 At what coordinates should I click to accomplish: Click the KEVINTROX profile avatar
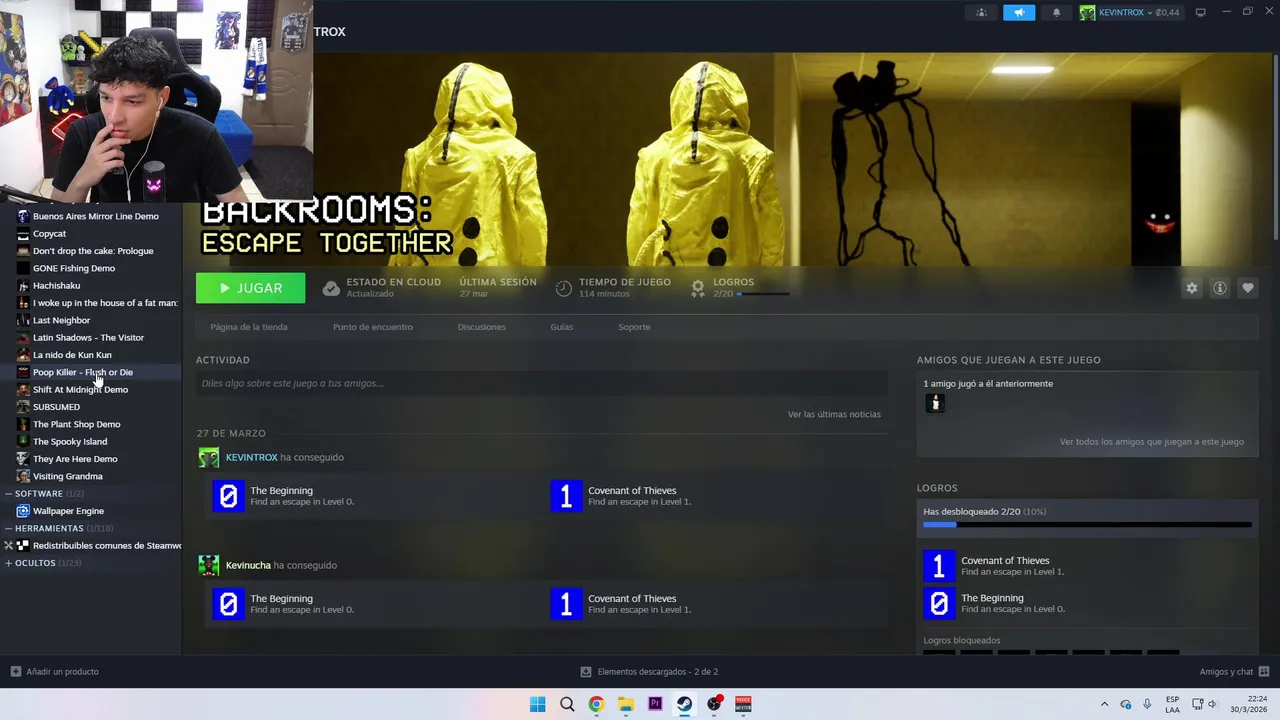1087,13
